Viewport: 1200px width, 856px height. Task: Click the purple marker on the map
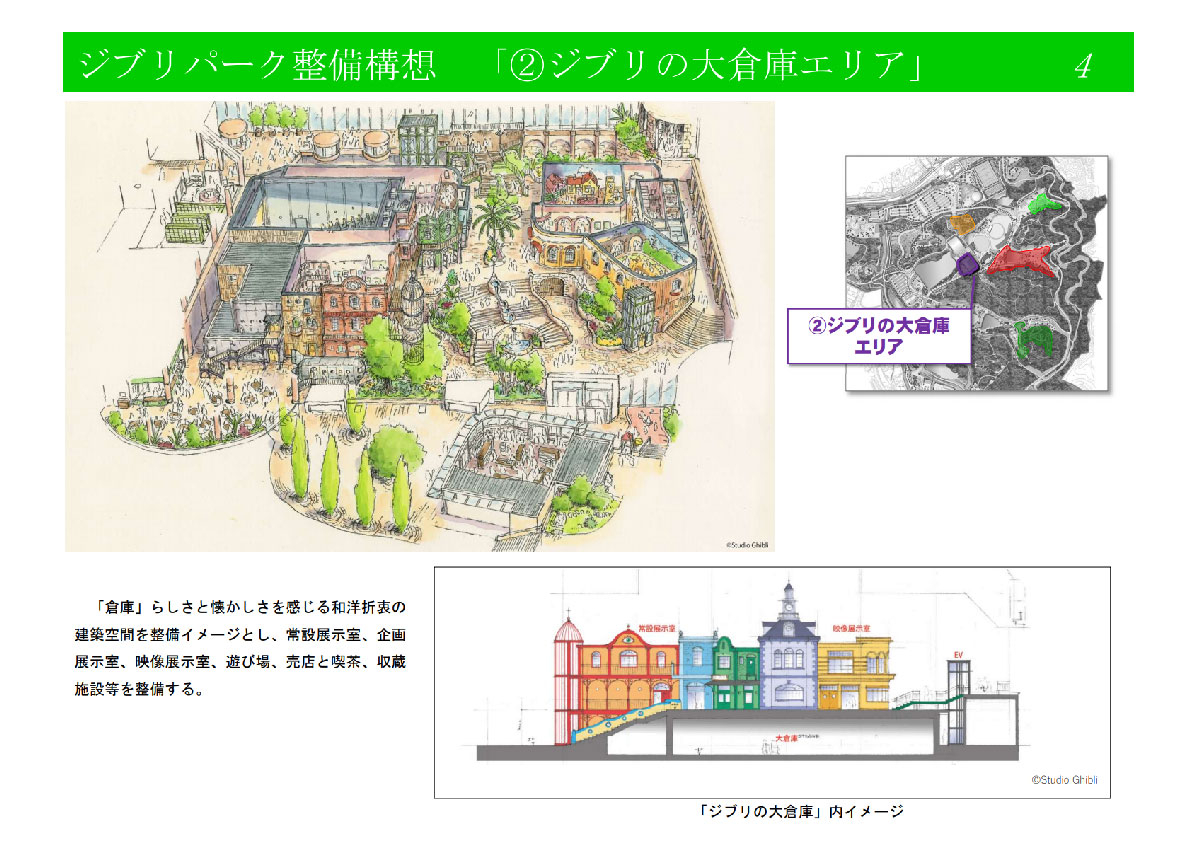(966, 265)
